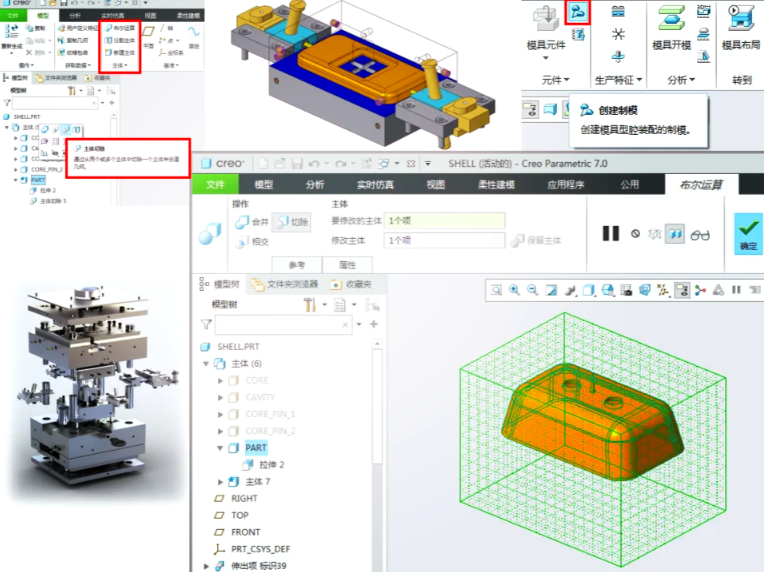Viewport: 764px width, 572px height.
Task: Open the 收藏夹 tab in the SHELL window
Action: 351,284
